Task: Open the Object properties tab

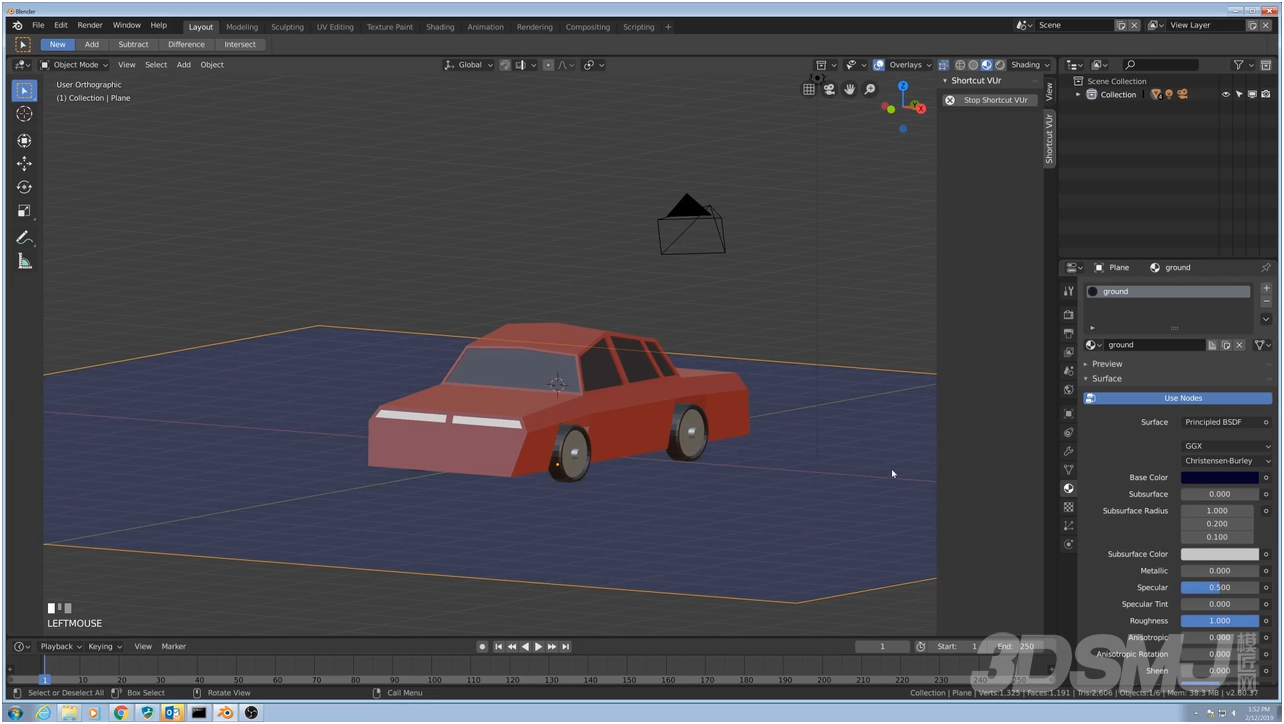Action: (1068, 413)
